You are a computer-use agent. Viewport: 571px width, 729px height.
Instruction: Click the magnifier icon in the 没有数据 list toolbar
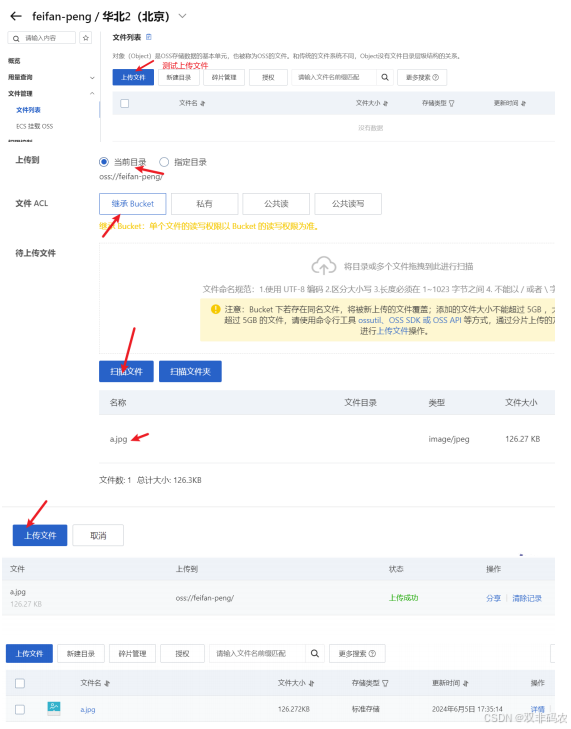click(x=385, y=77)
